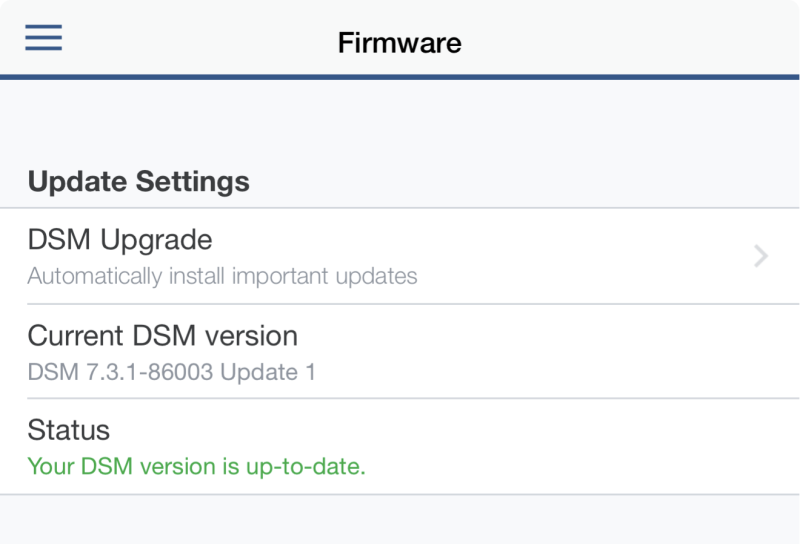Click the 'DSM 7.3.1-86003 Update 1' version text

click(x=171, y=372)
